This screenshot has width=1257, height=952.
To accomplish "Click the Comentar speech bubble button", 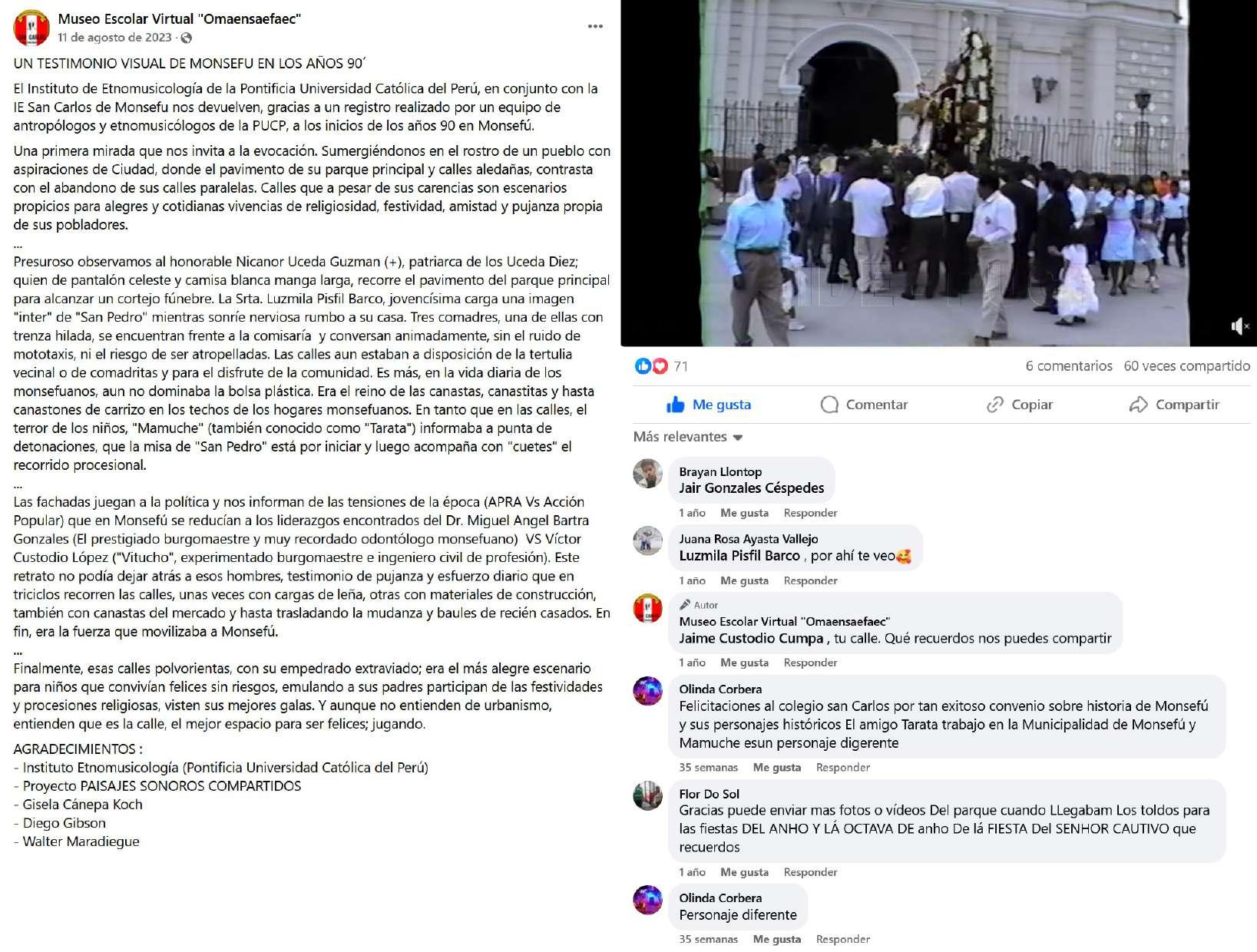I will tap(864, 405).
